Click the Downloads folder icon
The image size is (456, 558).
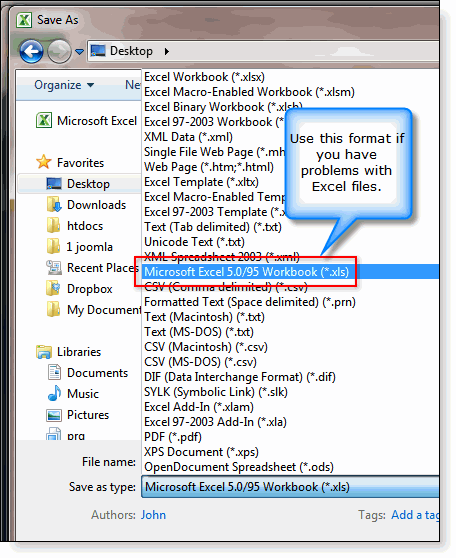pyautogui.click(x=54, y=205)
